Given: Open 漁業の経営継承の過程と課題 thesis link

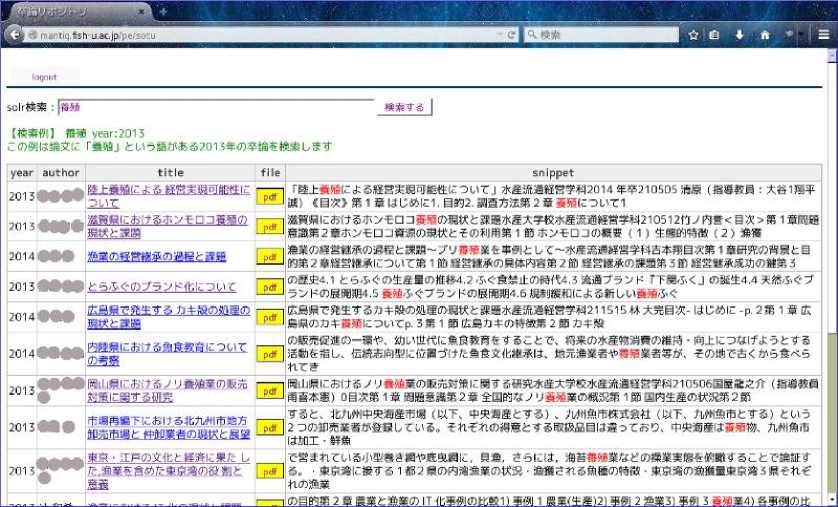Looking at the screenshot, I should [x=156, y=257].
